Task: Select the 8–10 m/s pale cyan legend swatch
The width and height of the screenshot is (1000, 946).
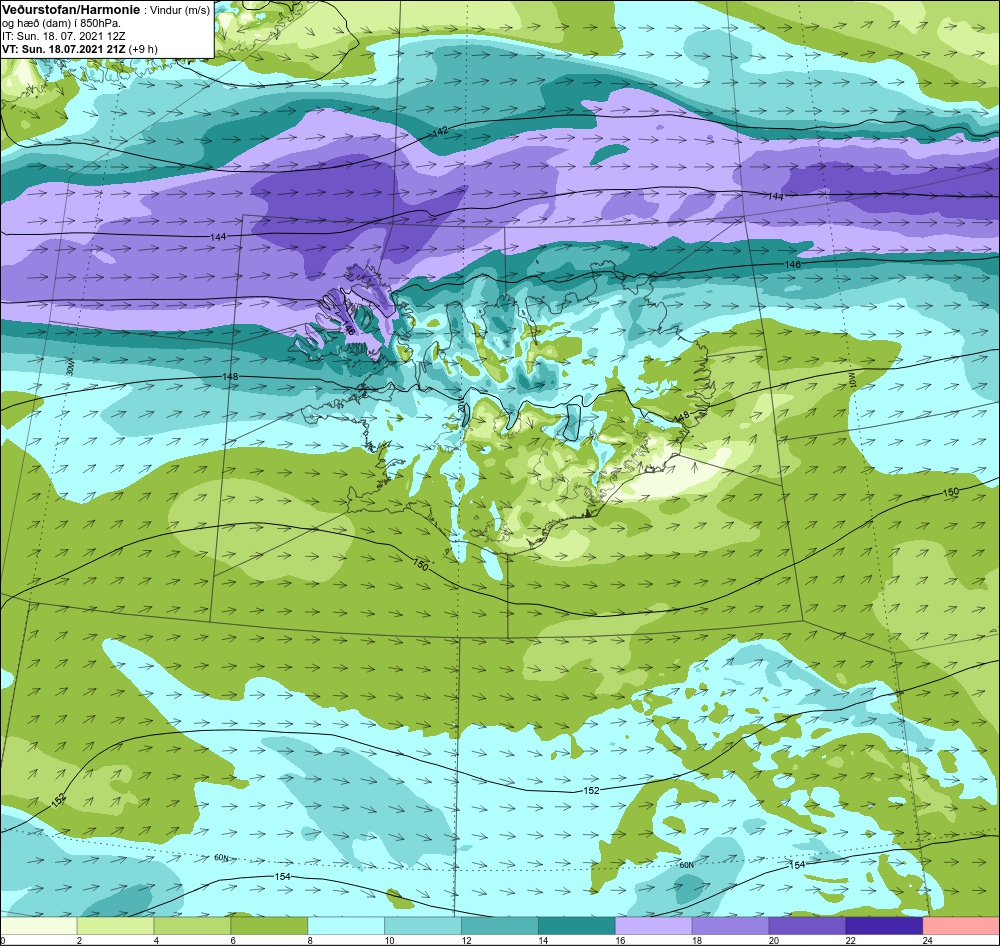Action: point(346,925)
